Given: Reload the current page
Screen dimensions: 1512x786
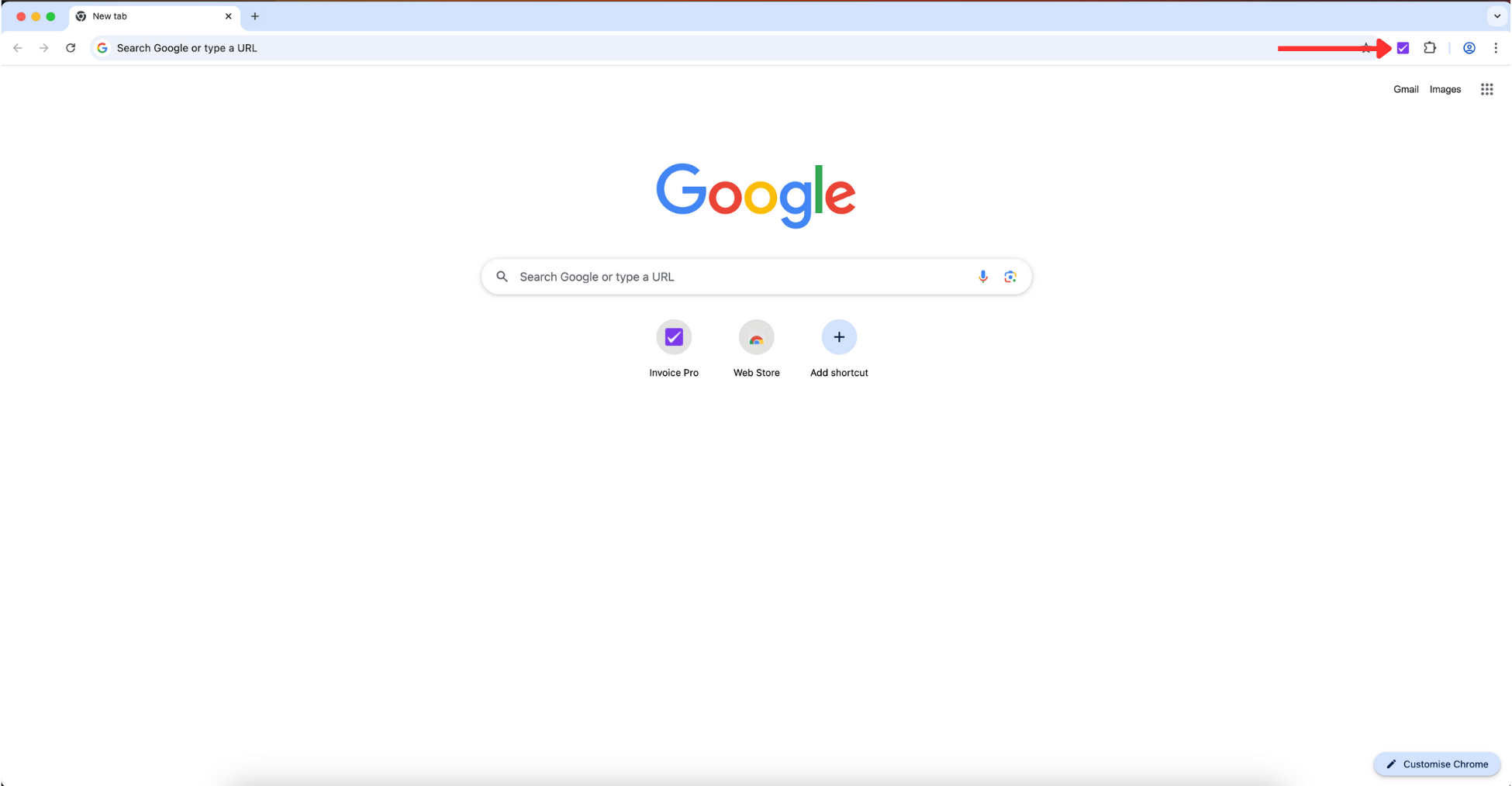Looking at the screenshot, I should pos(71,48).
